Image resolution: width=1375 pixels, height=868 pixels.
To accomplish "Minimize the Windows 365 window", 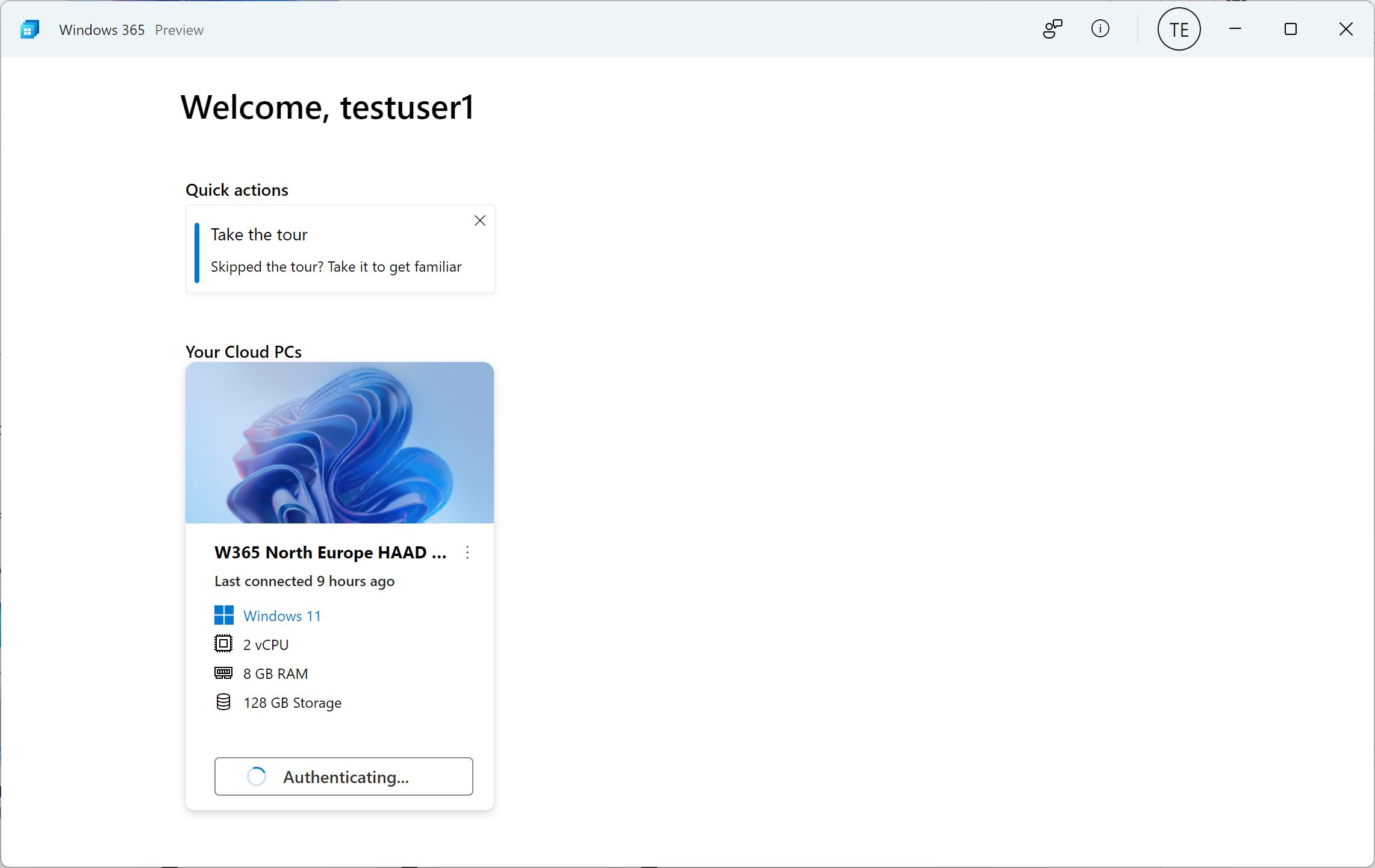I will click(1235, 29).
